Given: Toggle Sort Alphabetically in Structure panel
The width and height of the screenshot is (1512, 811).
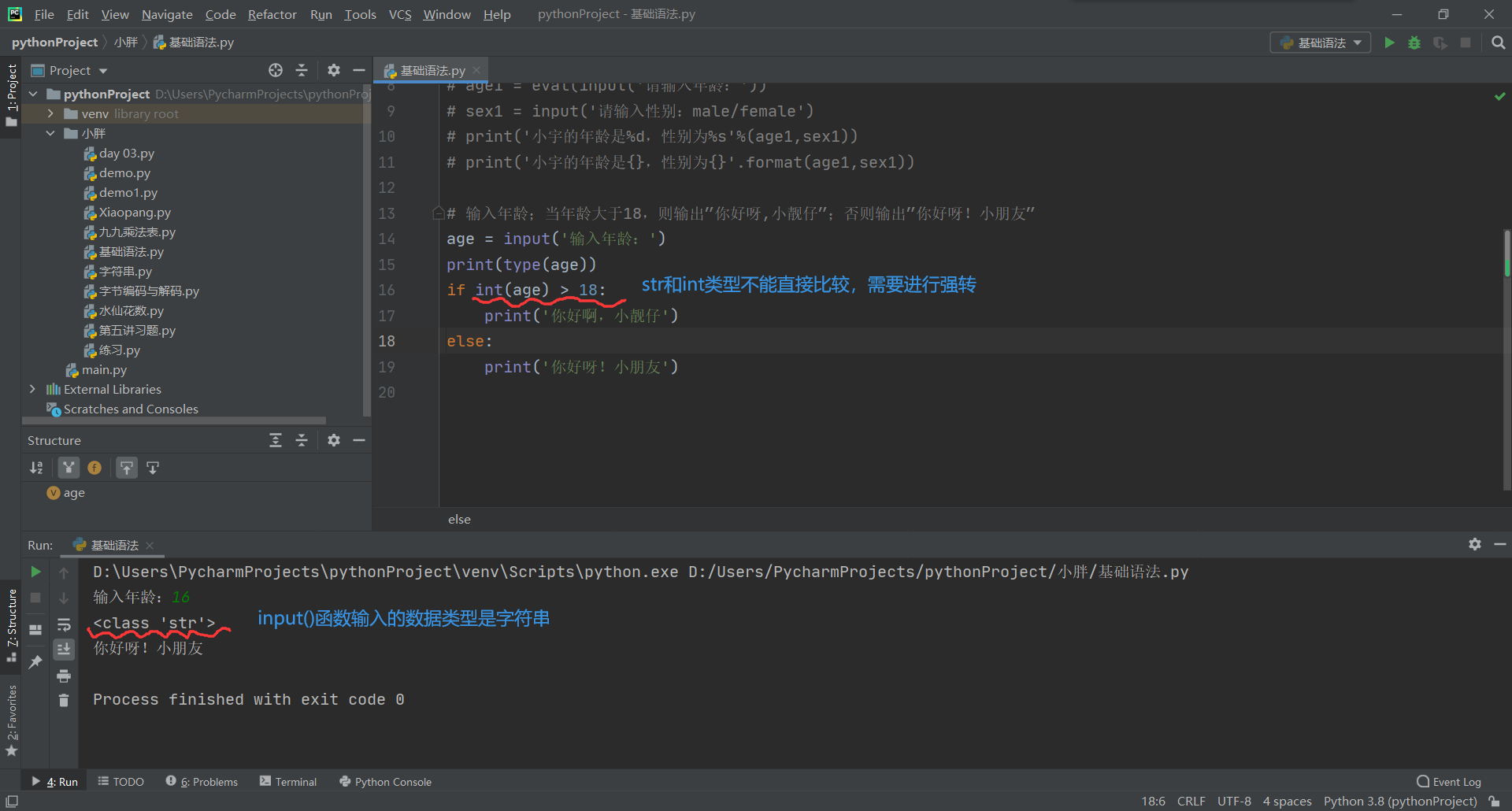Looking at the screenshot, I should [36, 468].
